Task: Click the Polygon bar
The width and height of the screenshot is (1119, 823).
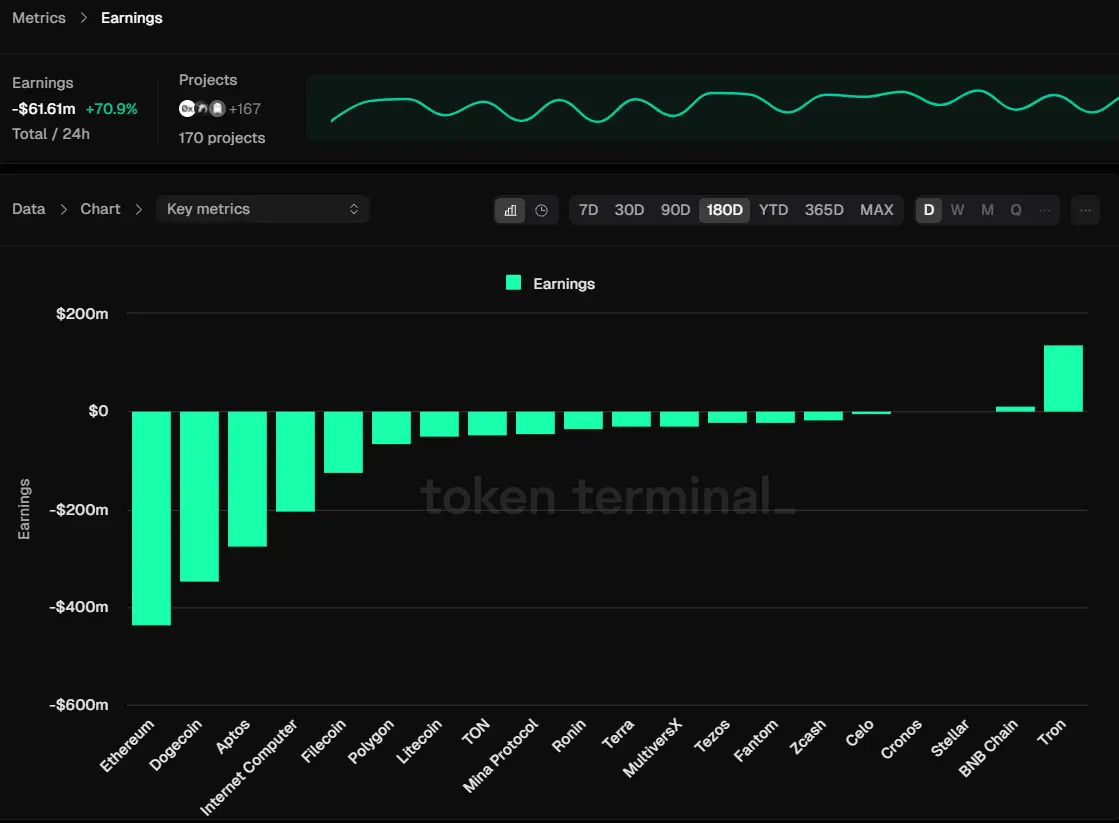Action: pyautogui.click(x=391, y=428)
